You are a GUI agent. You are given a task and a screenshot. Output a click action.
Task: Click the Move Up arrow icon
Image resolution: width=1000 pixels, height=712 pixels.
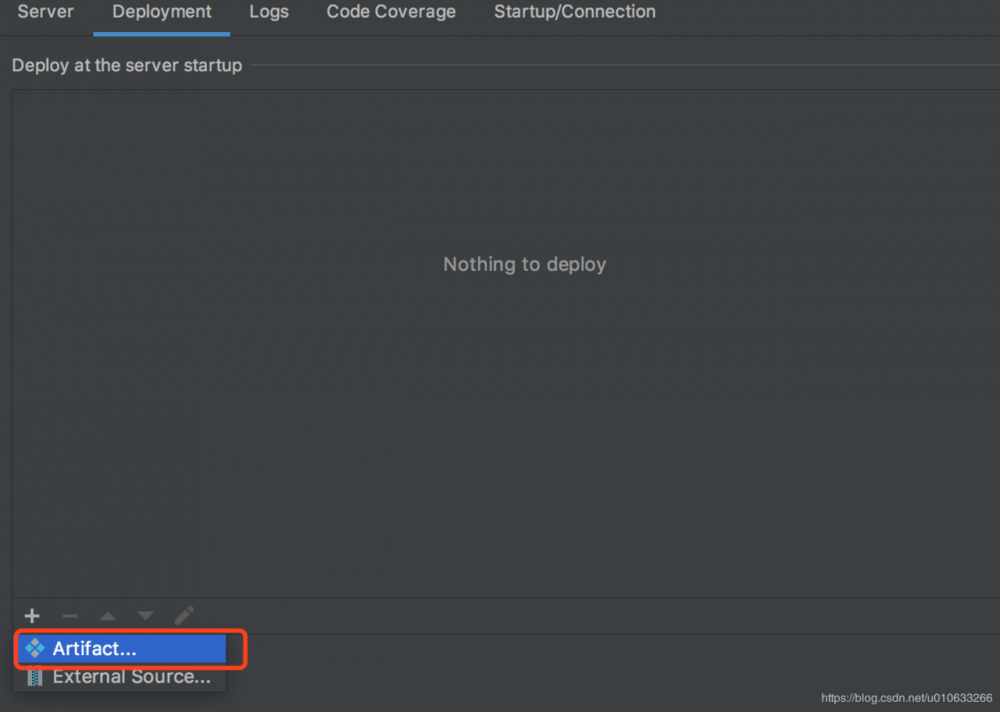(x=107, y=616)
